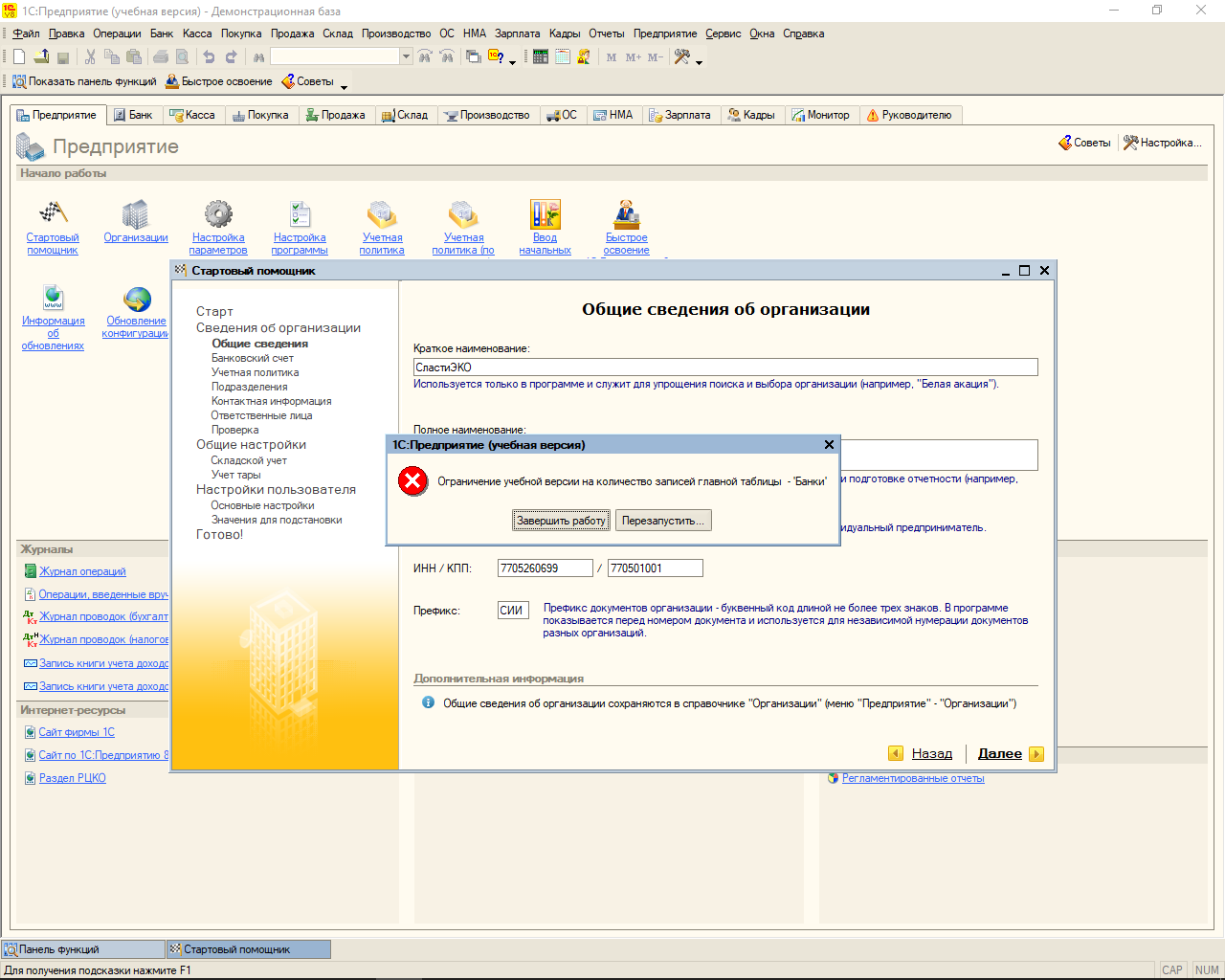Click the Завершить работу button

pos(561,521)
